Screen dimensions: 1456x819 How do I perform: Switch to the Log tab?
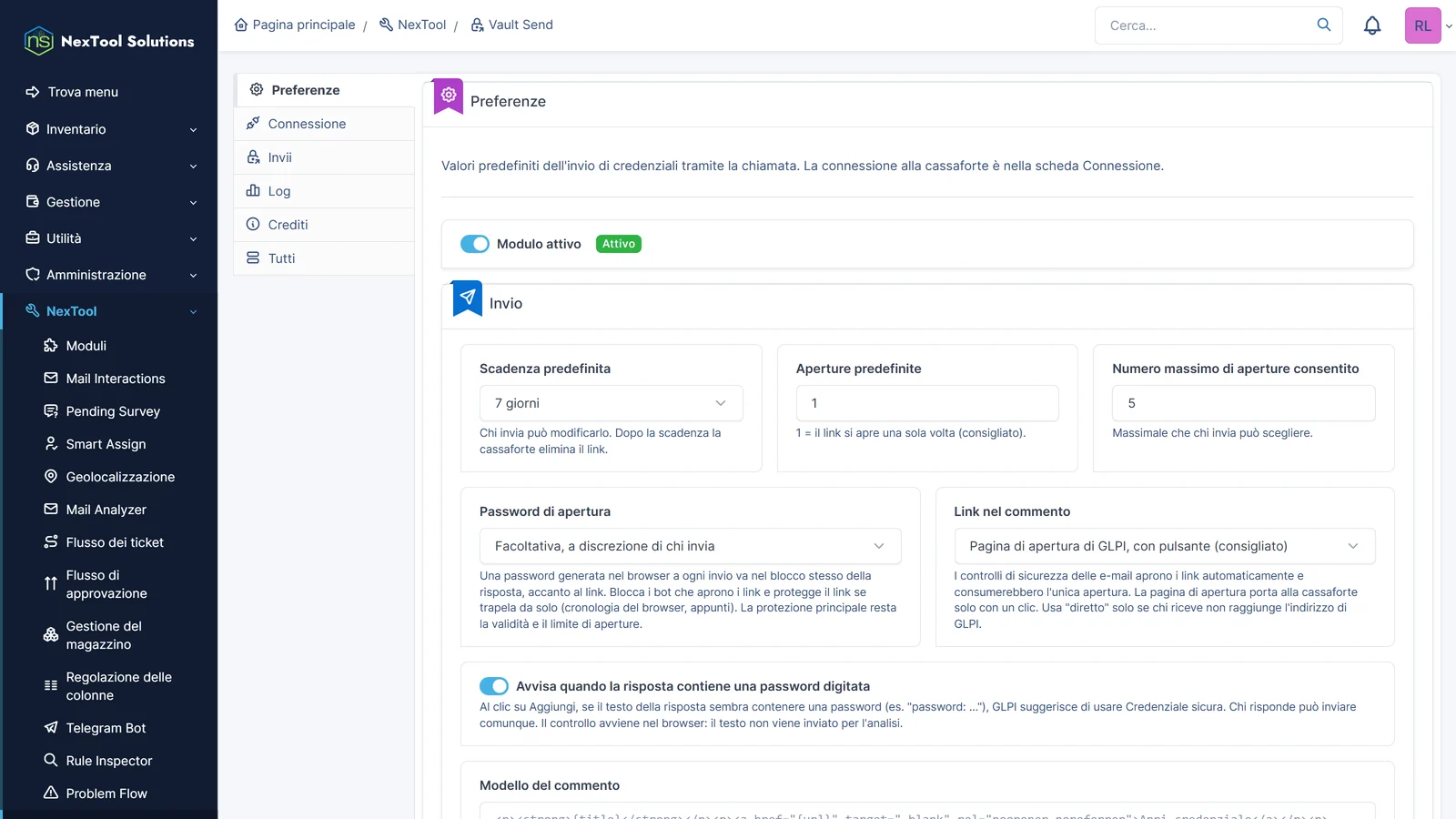[x=324, y=191]
